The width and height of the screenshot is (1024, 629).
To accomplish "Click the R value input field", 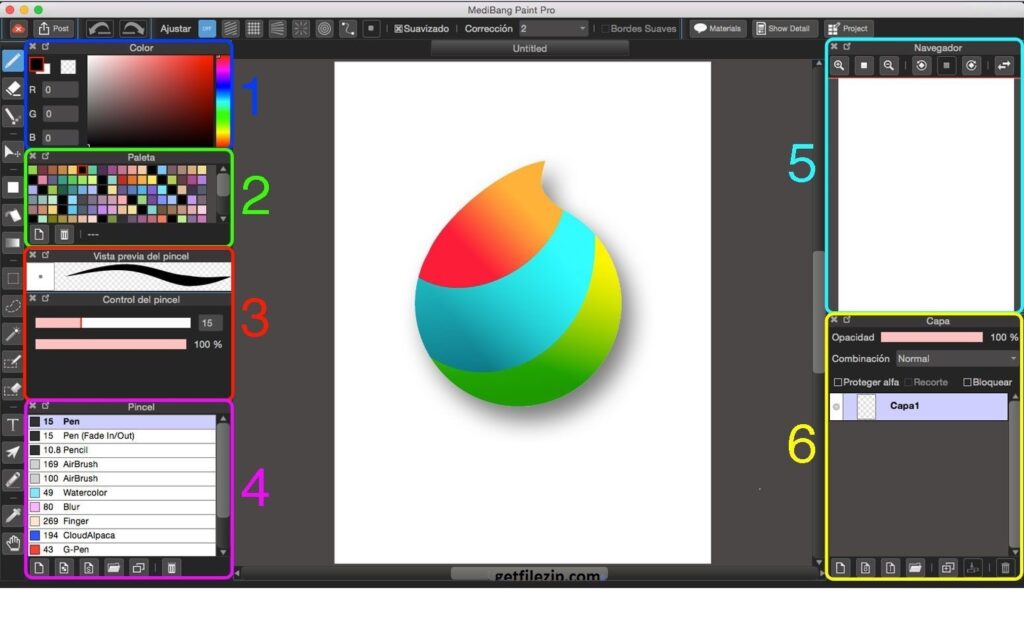I will [60, 89].
